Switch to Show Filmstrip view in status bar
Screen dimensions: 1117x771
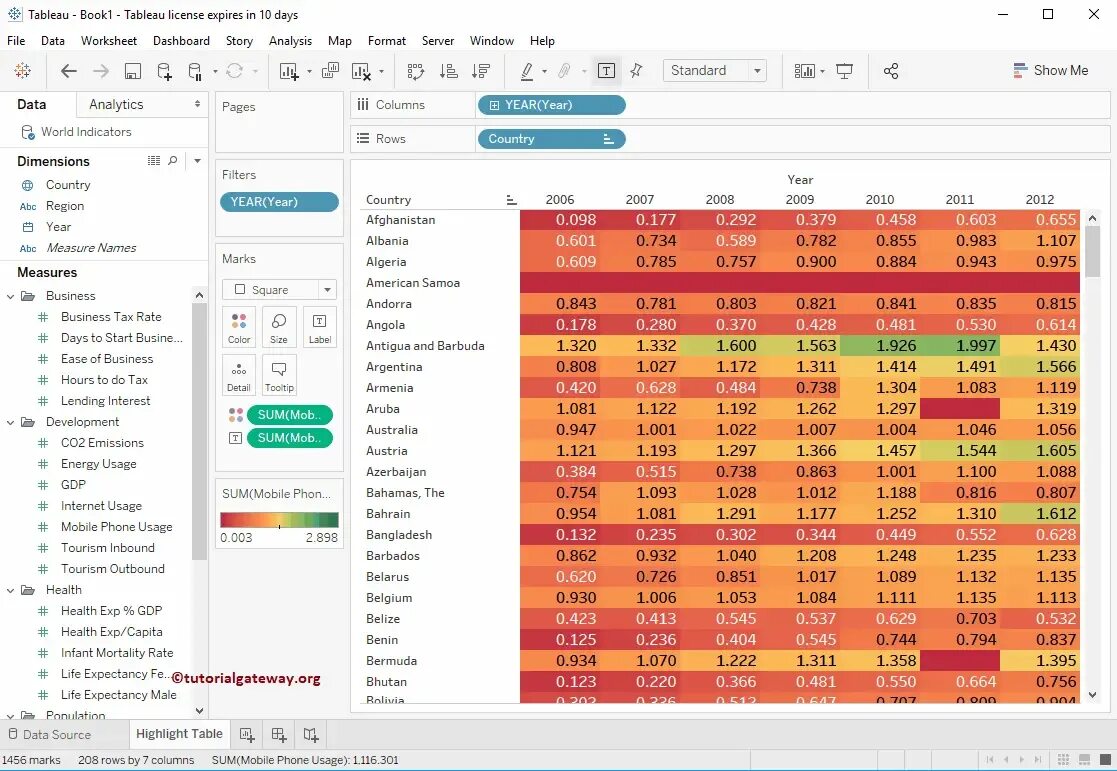[1084, 760]
